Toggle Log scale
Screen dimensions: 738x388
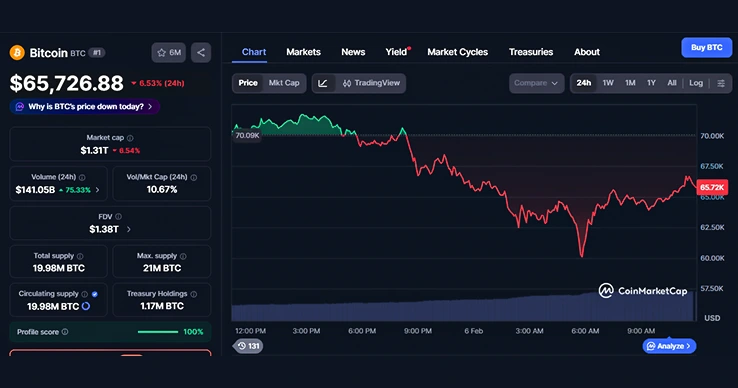pyautogui.click(x=696, y=83)
